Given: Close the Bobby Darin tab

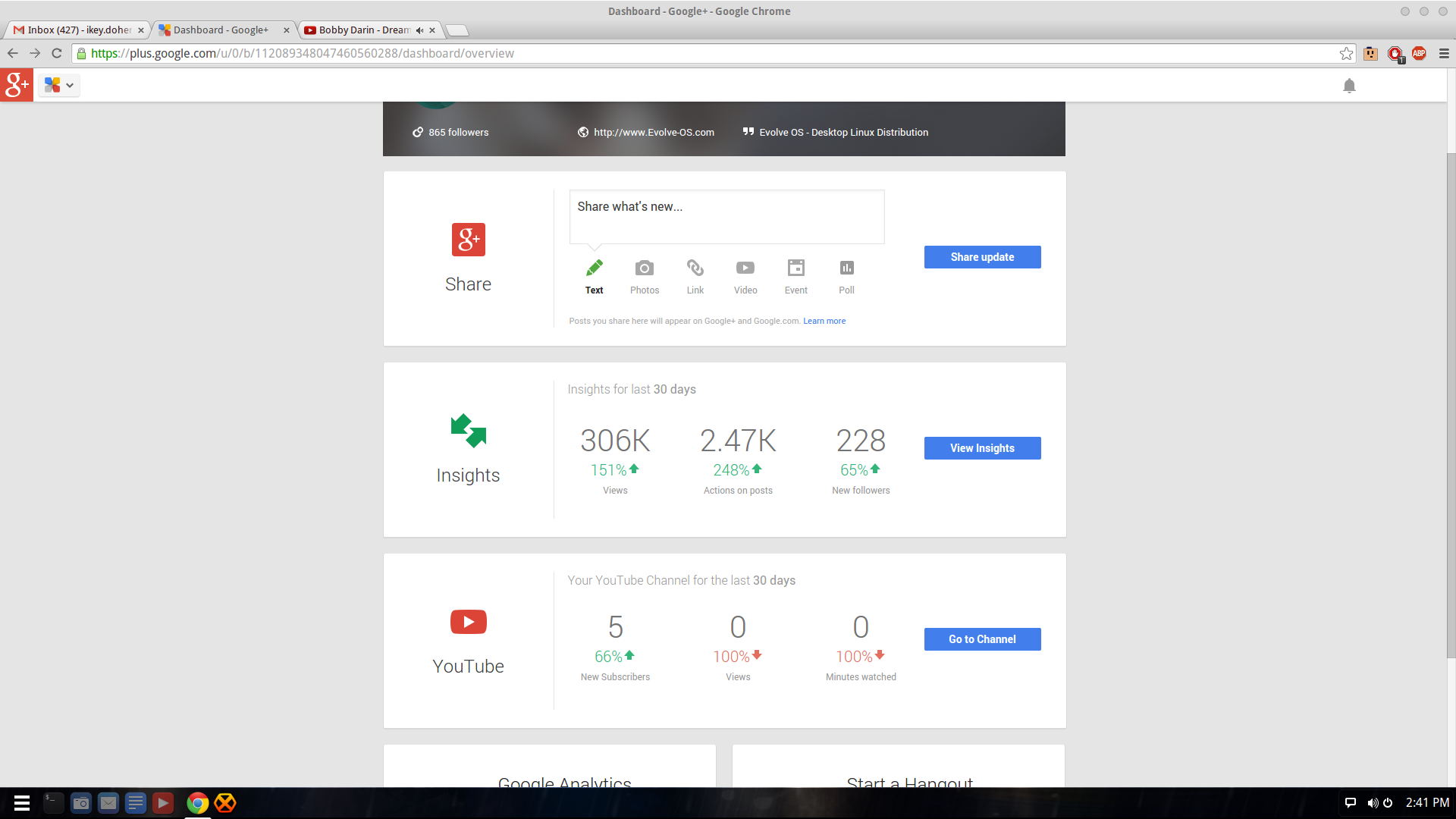Looking at the screenshot, I should [x=432, y=30].
